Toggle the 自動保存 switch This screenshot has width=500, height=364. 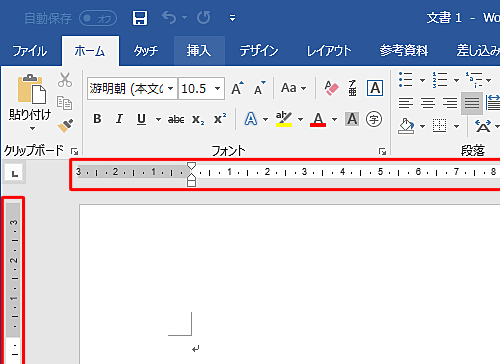(98, 18)
